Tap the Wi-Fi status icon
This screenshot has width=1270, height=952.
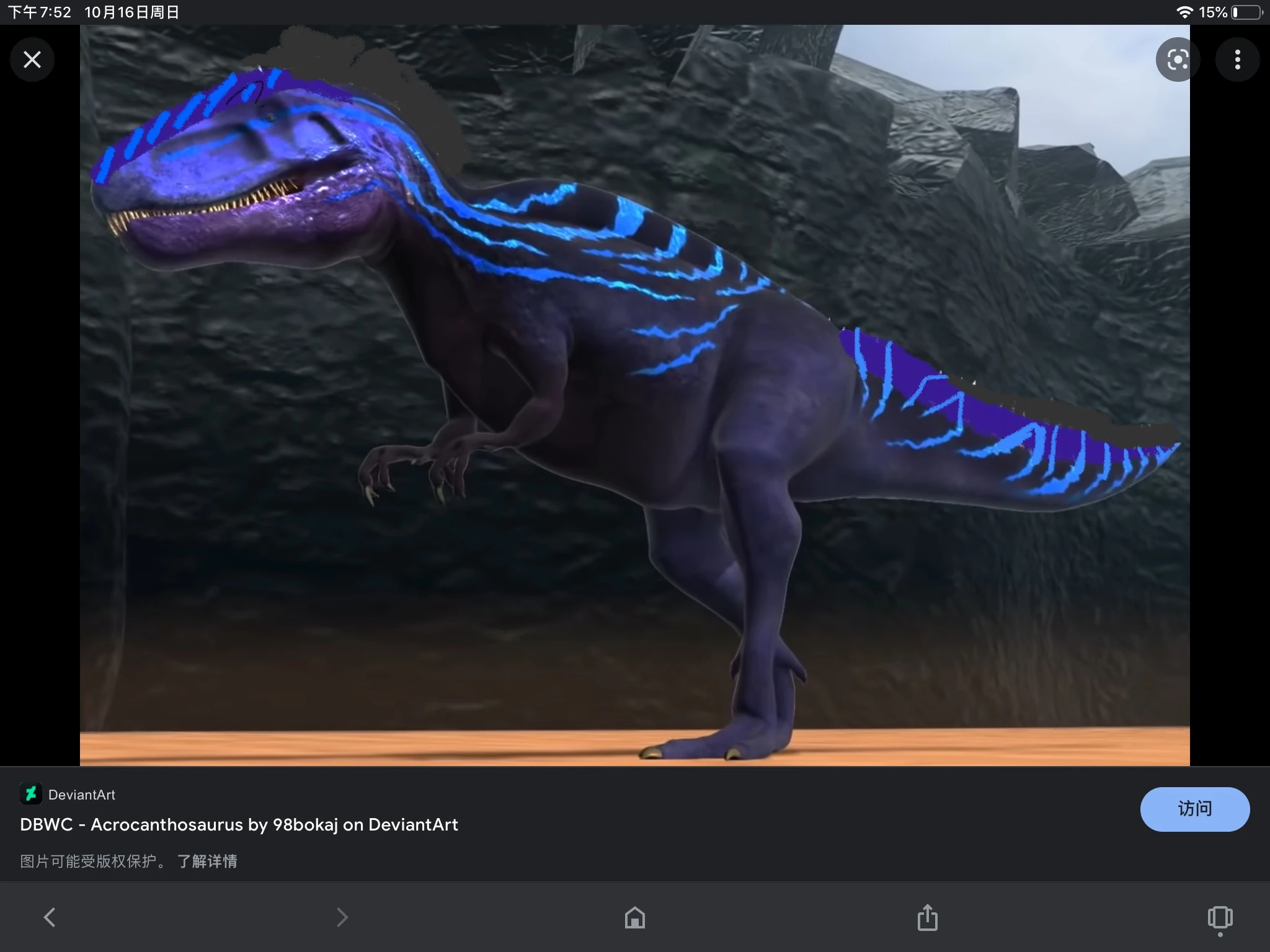(1184, 12)
